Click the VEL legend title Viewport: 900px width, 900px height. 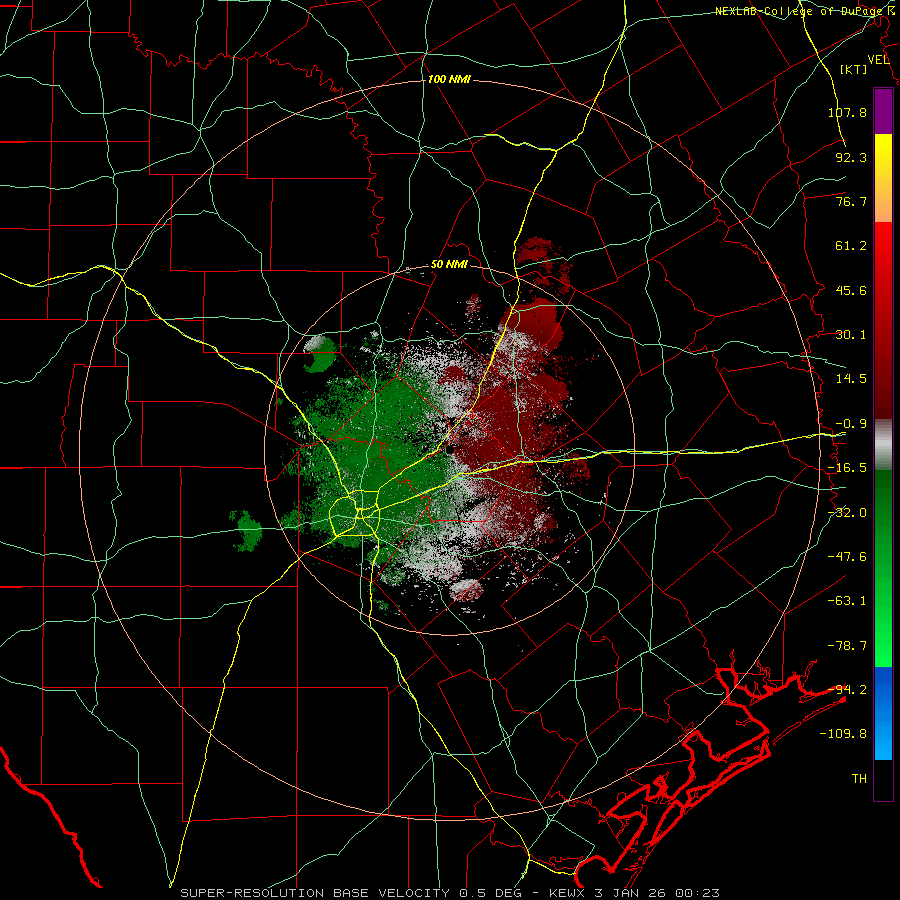tap(878, 60)
